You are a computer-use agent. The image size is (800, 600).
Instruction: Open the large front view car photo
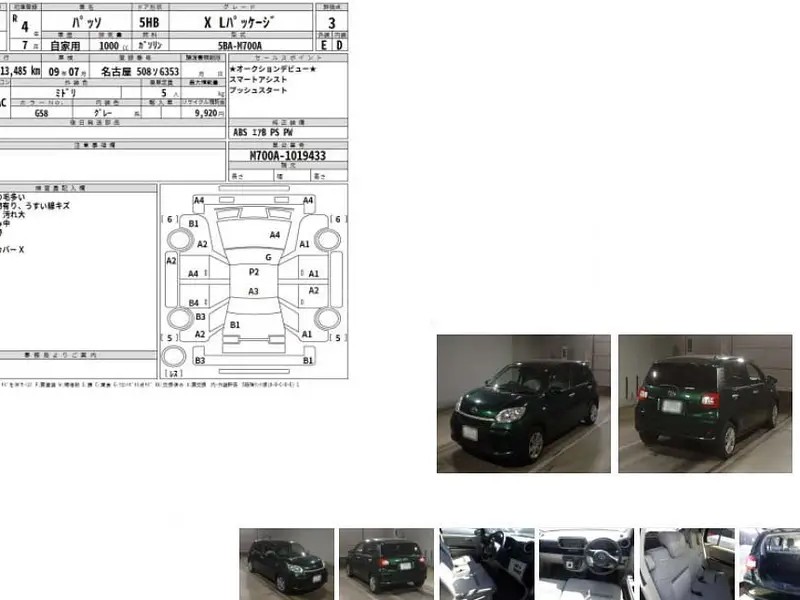(523, 403)
